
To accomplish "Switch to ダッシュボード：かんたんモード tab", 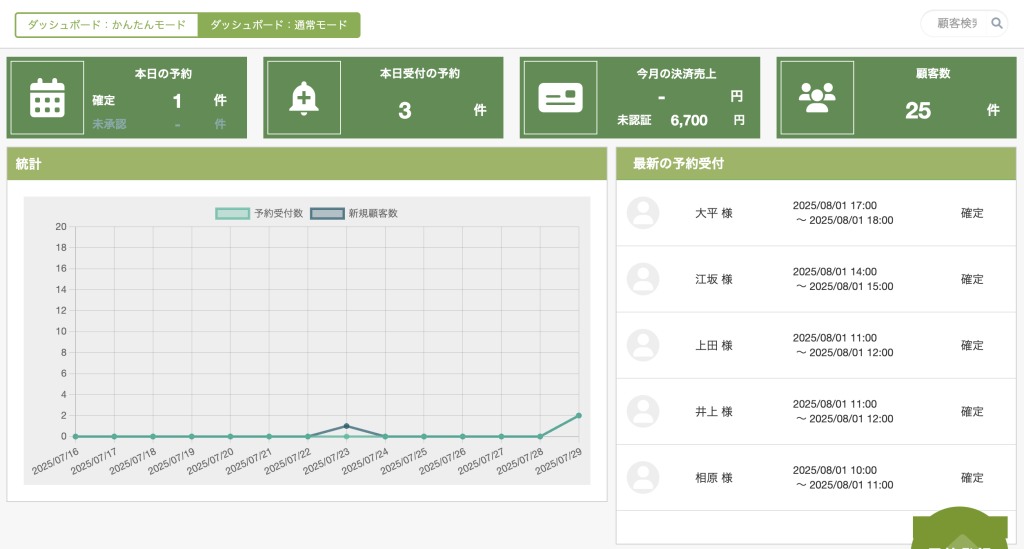I will 106,25.
